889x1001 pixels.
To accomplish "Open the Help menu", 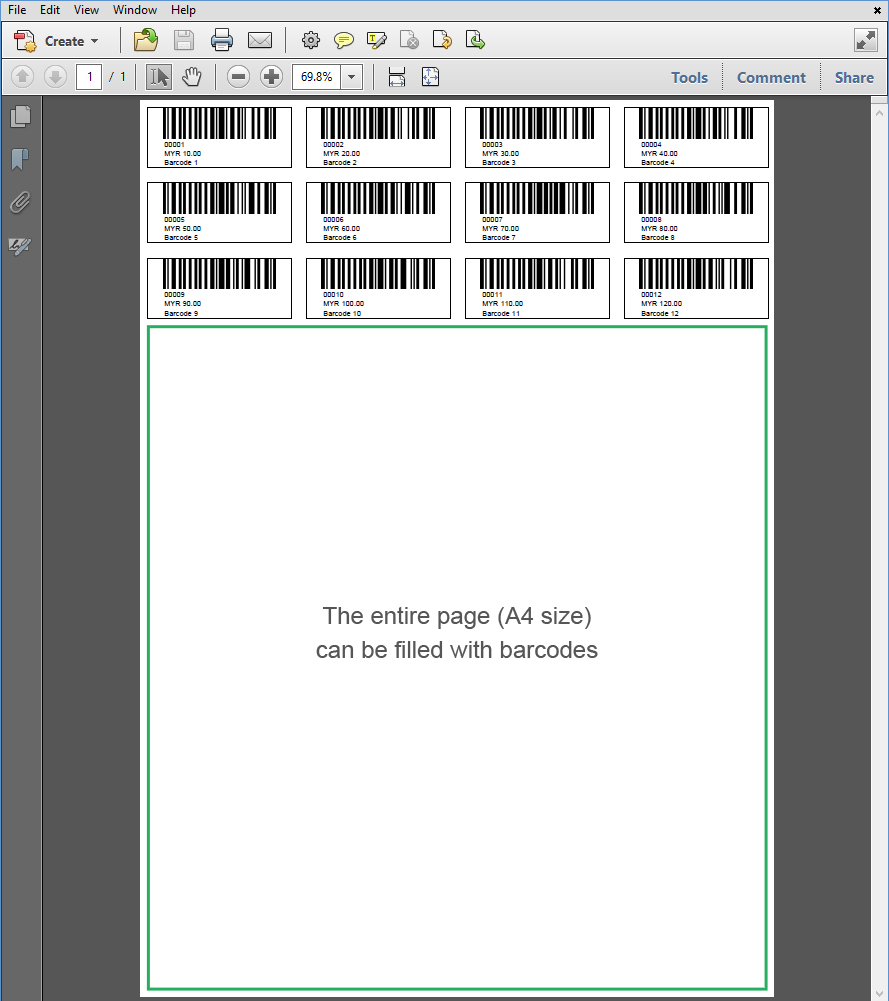I will pyautogui.click(x=183, y=10).
